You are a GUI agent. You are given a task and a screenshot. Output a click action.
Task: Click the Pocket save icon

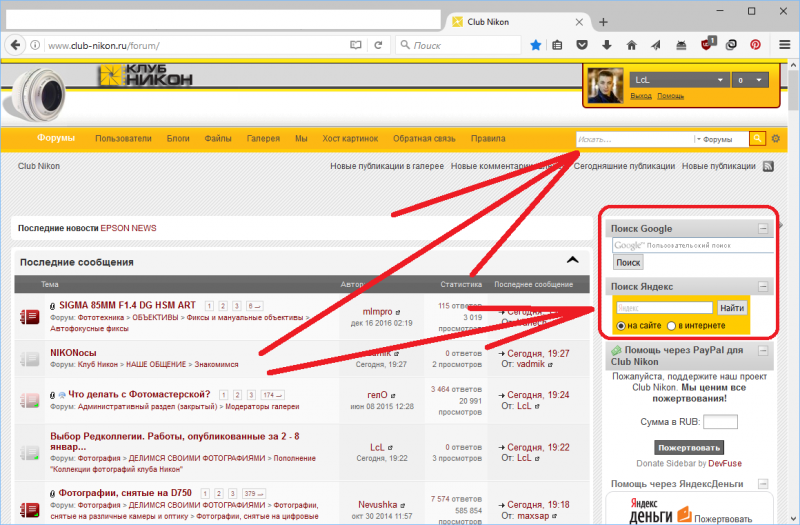582,45
